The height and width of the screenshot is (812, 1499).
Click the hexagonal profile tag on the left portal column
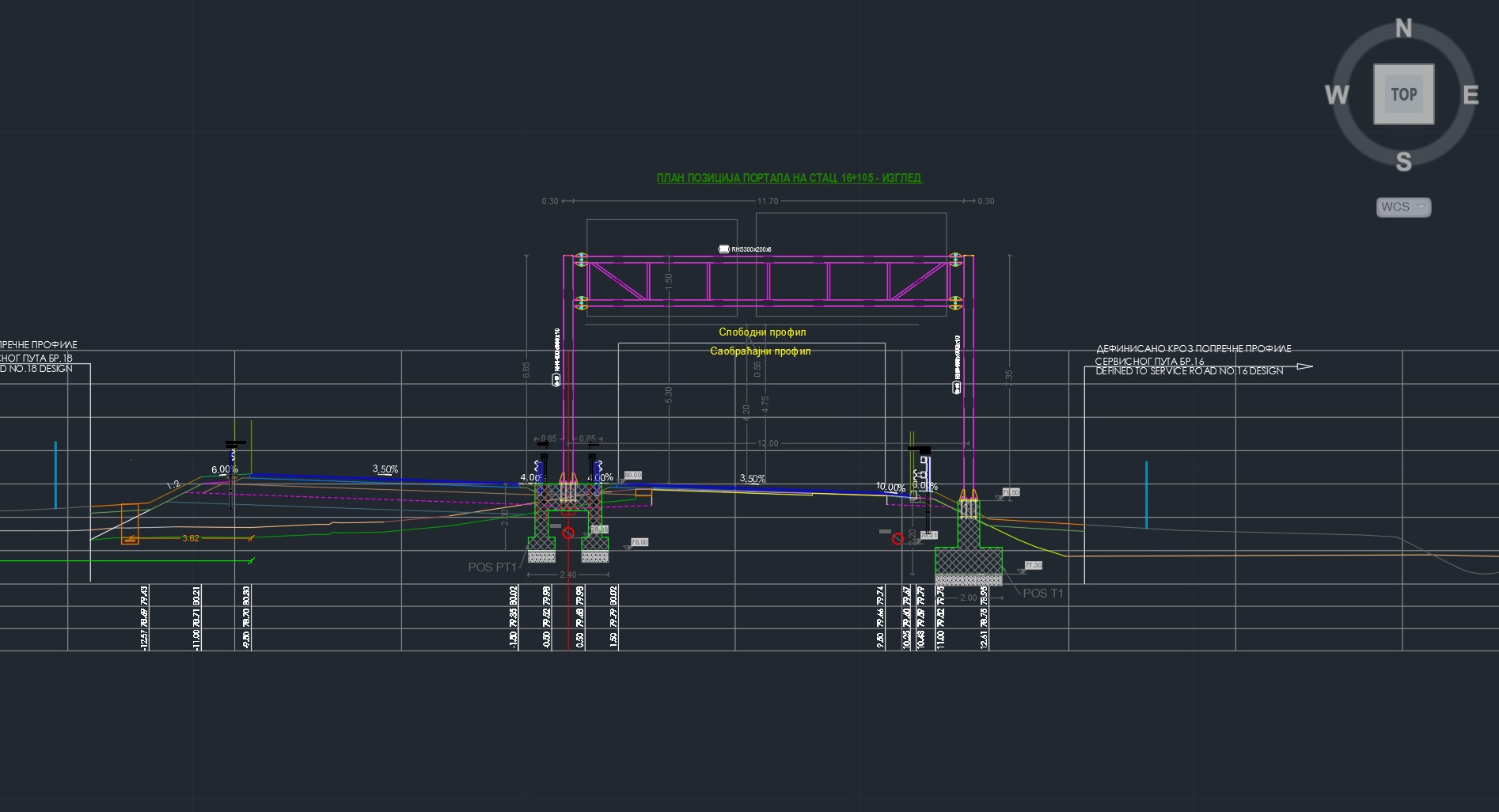click(x=556, y=380)
